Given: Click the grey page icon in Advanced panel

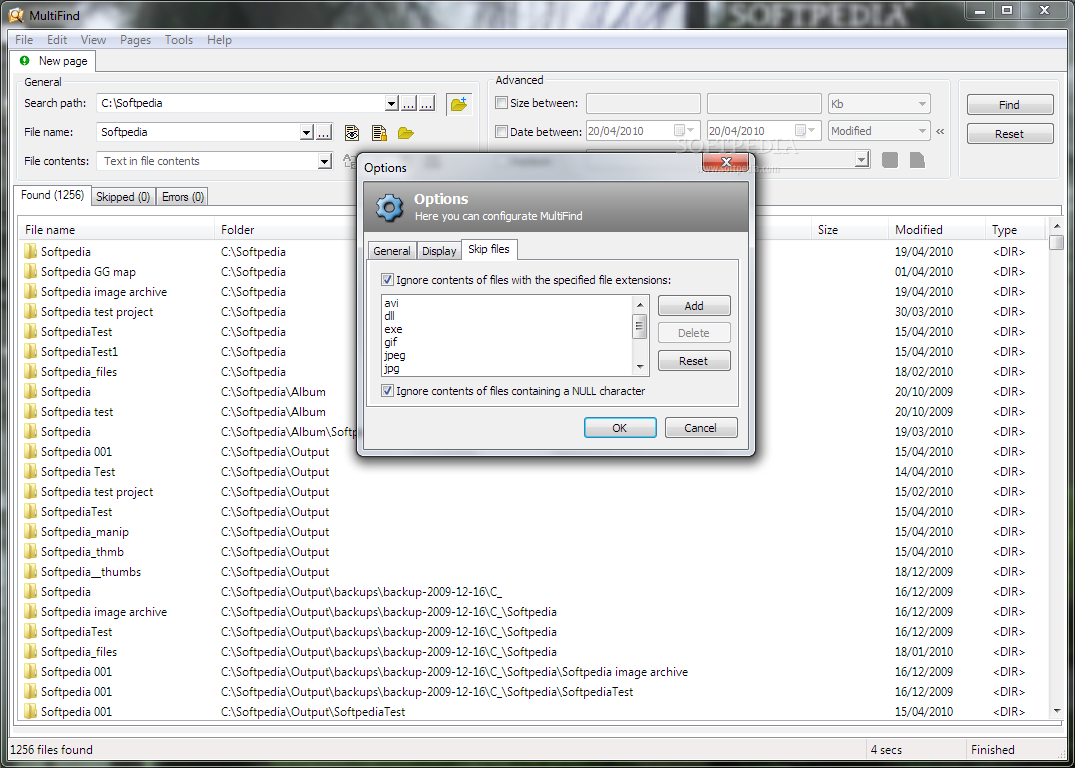Looking at the screenshot, I should pyautogui.click(x=917, y=160).
